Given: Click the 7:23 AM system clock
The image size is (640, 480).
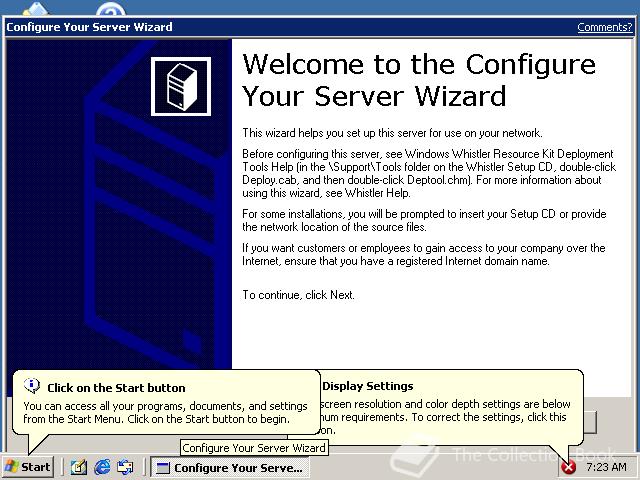Looking at the screenshot, I should pos(606,467).
